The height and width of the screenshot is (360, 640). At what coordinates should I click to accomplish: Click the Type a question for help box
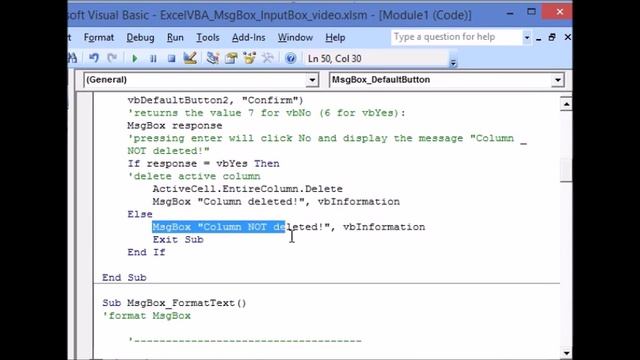456,37
